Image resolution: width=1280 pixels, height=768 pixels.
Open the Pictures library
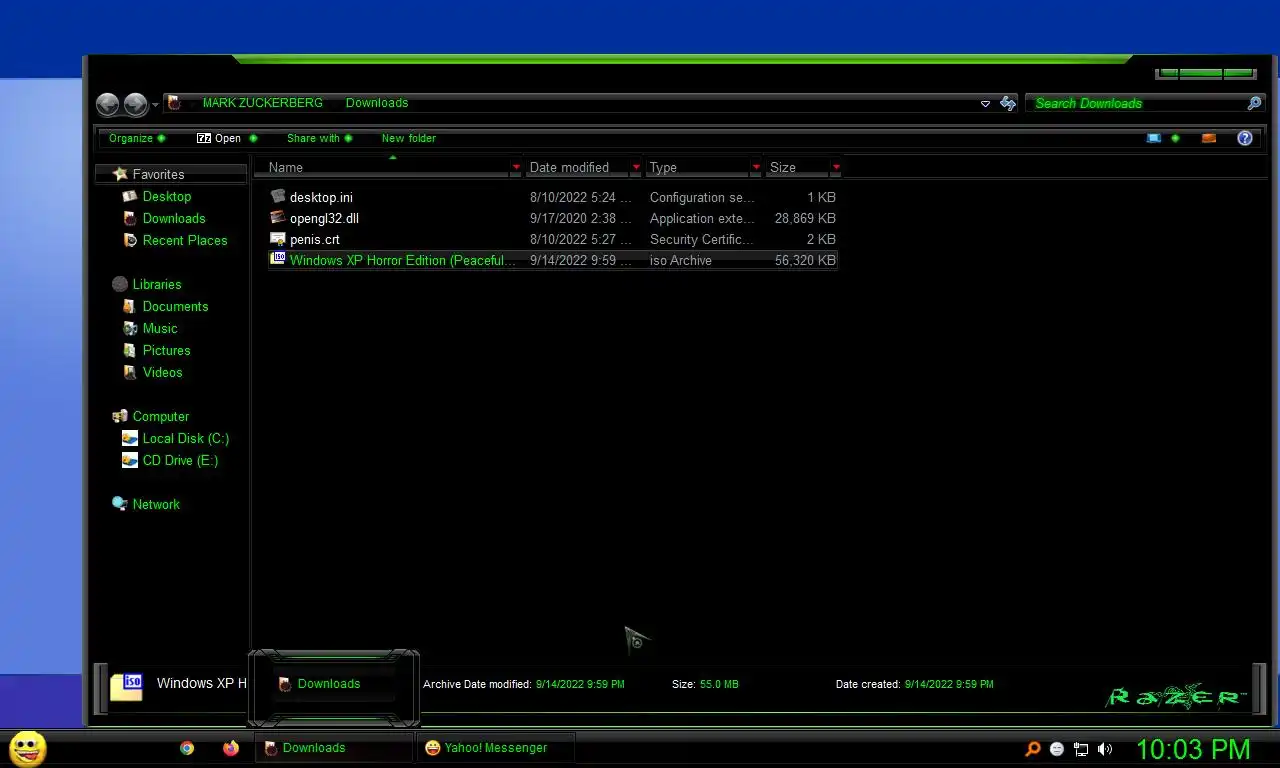(x=166, y=350)
